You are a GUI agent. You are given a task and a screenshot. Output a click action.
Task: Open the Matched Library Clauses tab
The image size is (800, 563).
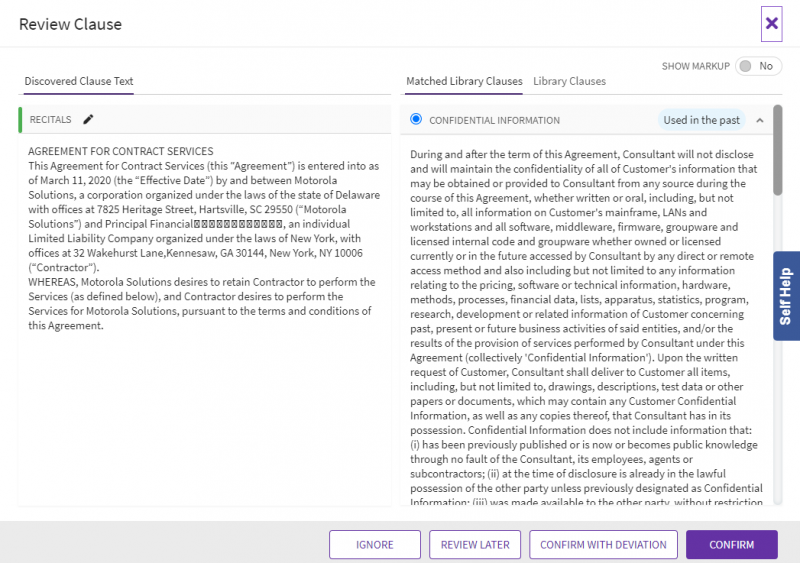click(464, 81)
